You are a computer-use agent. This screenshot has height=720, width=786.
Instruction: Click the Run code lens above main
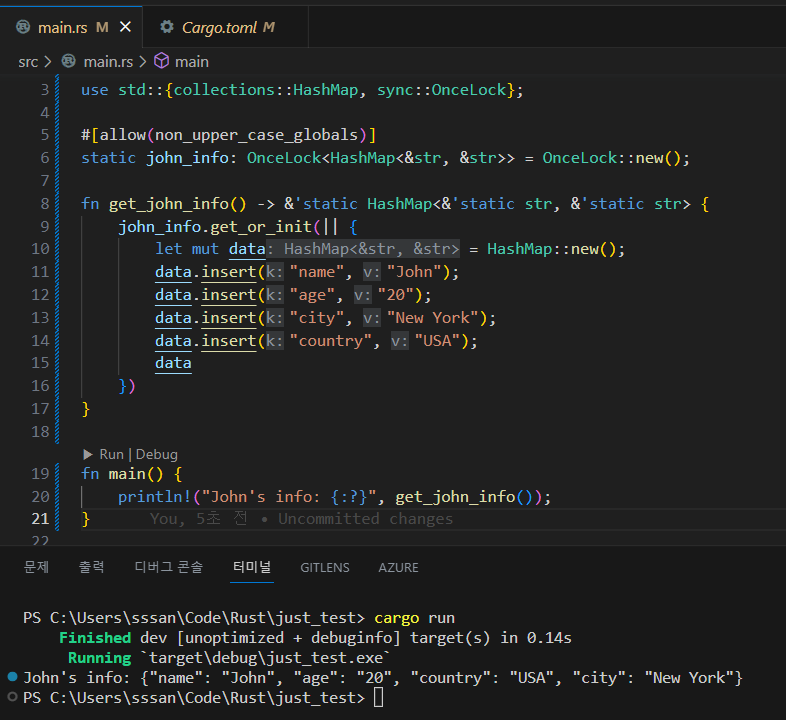(x=111, y=454)
